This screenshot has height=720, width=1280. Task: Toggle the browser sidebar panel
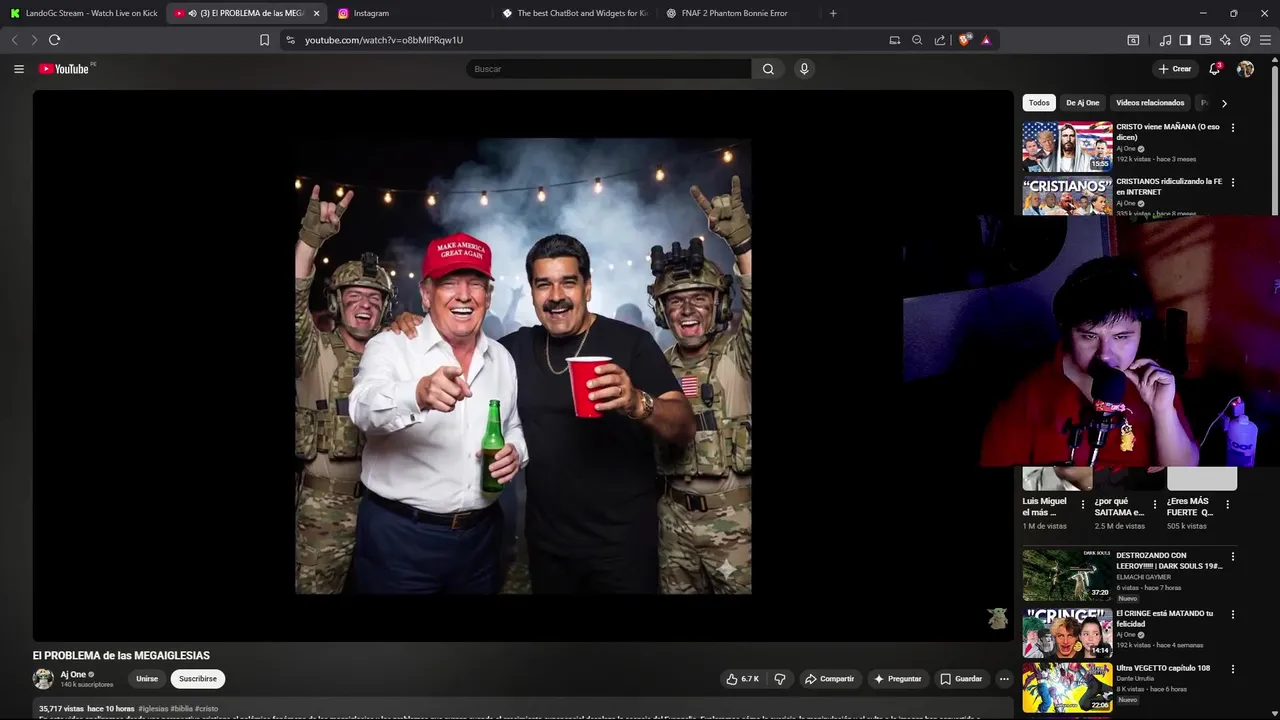click(1185, 40)
